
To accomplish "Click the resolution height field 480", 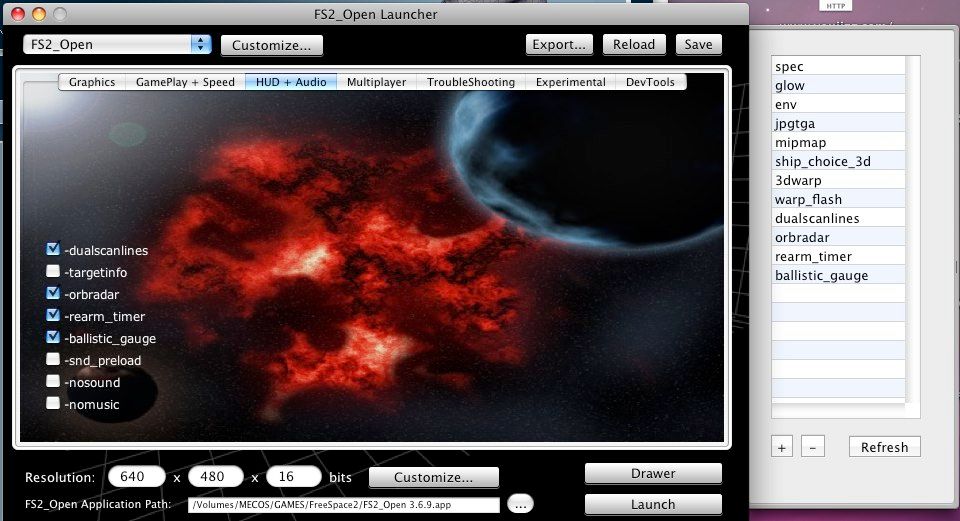I will click(216, 476).
